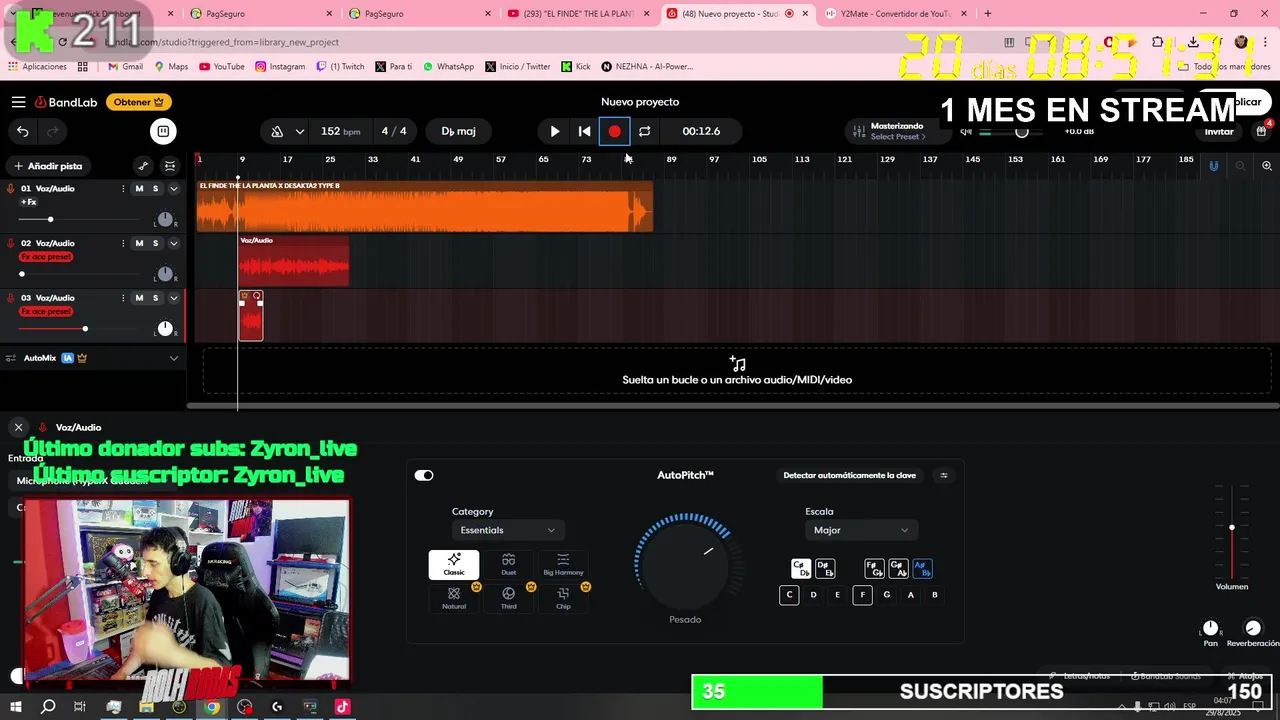Select the Classic AutoPitch effect

click(454, 565)
